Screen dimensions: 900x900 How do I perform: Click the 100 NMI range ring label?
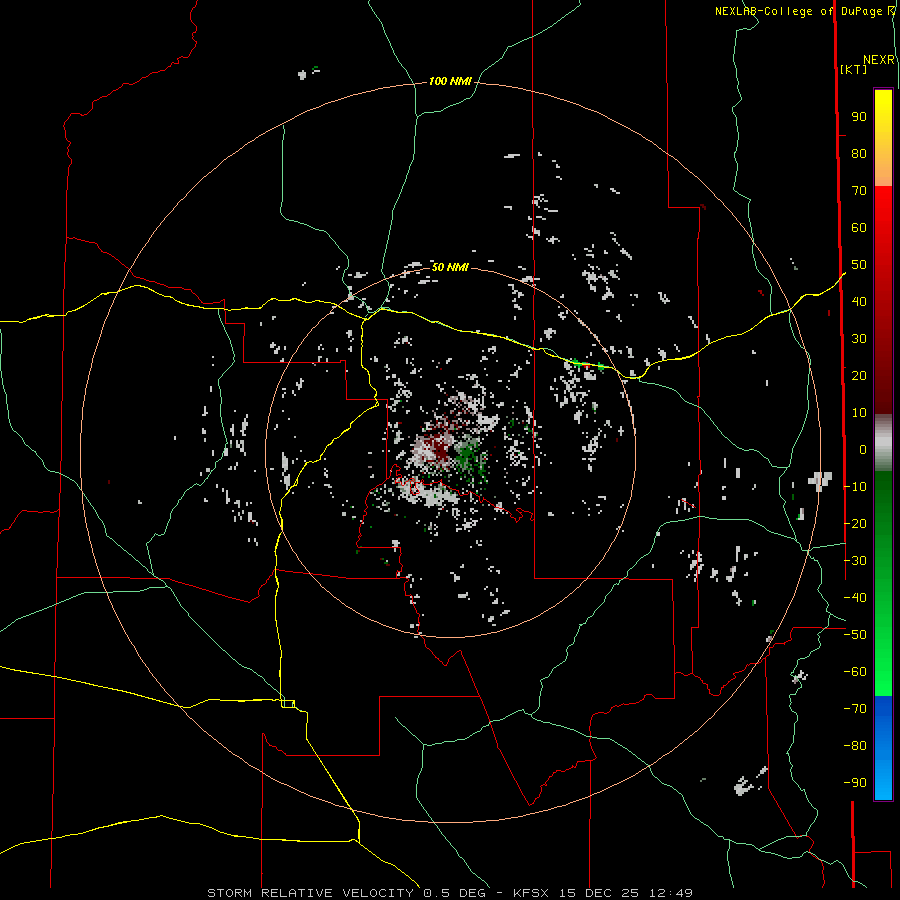[x=450, y=82]
